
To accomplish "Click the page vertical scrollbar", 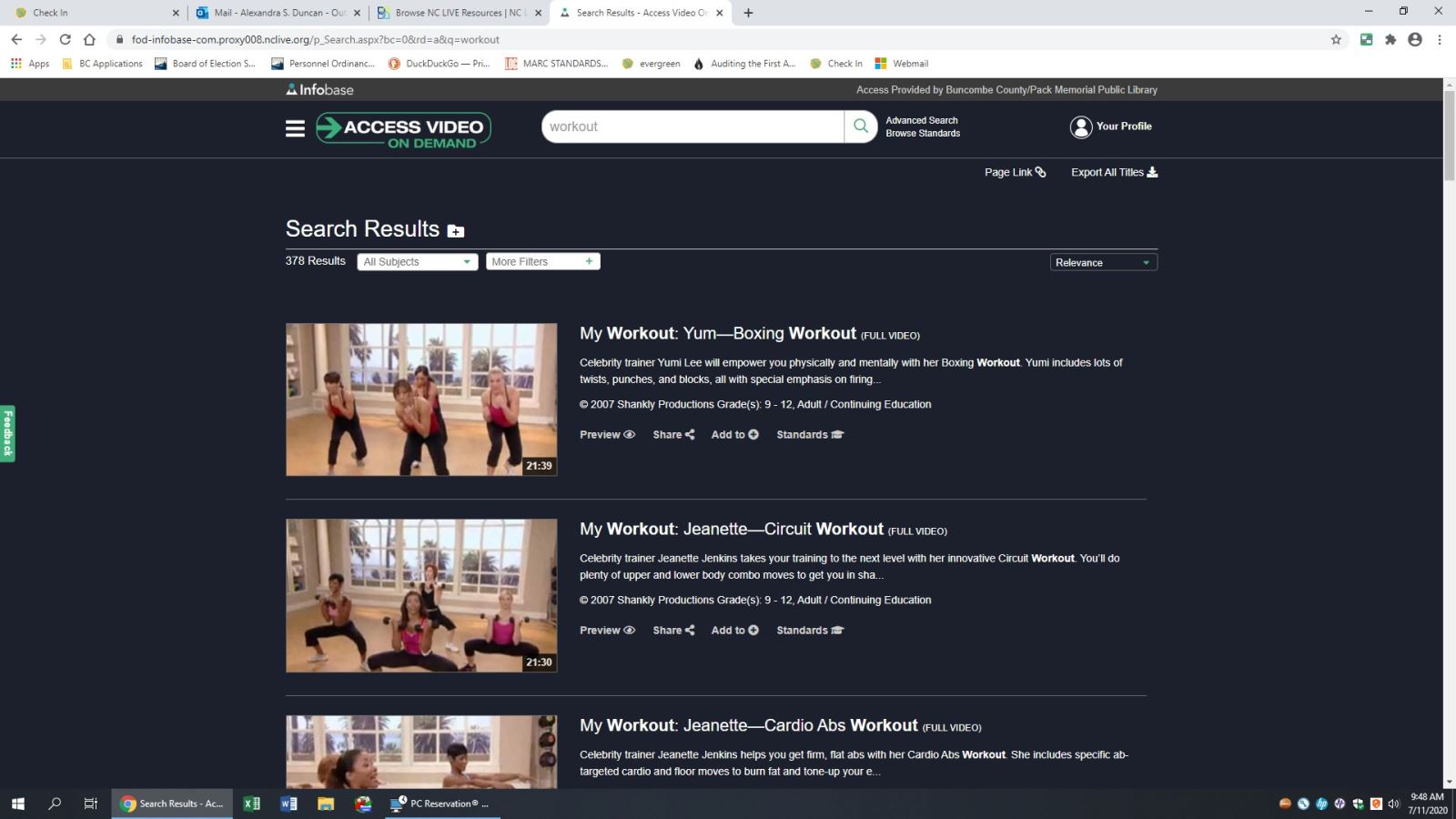I will [1449, 135].
